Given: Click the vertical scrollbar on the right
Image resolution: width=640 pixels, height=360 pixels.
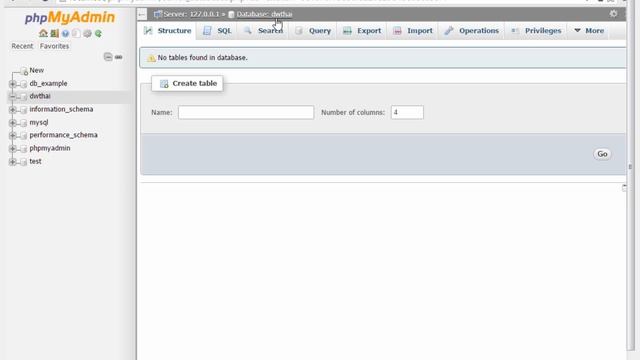Looking at the screenshot, I should point(630,175).
